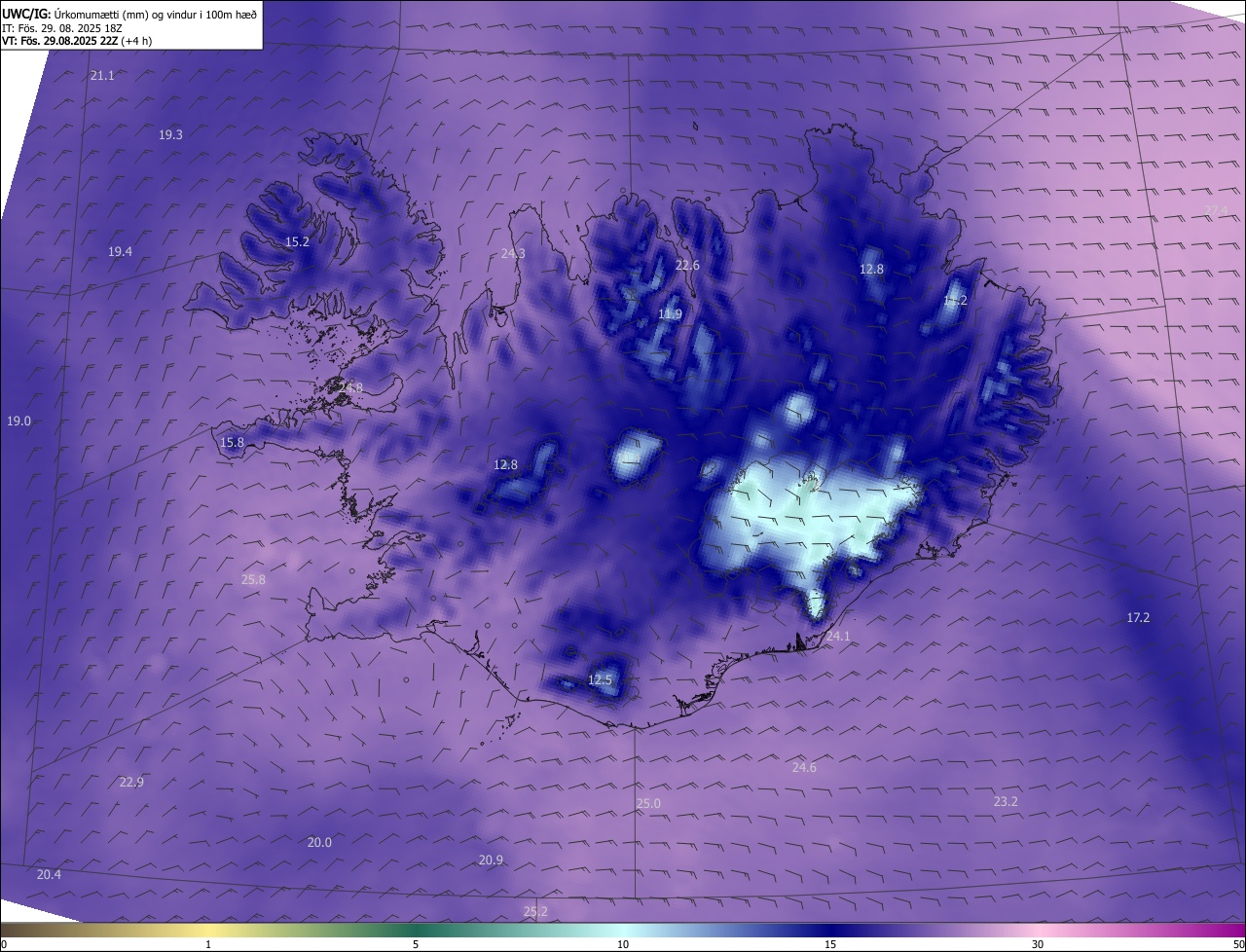Click the valid time line "VT: Fös. 29.08.2025 22Z (+4 h)"
This screenshot has width=1246, height=952.
coord(77,41)
